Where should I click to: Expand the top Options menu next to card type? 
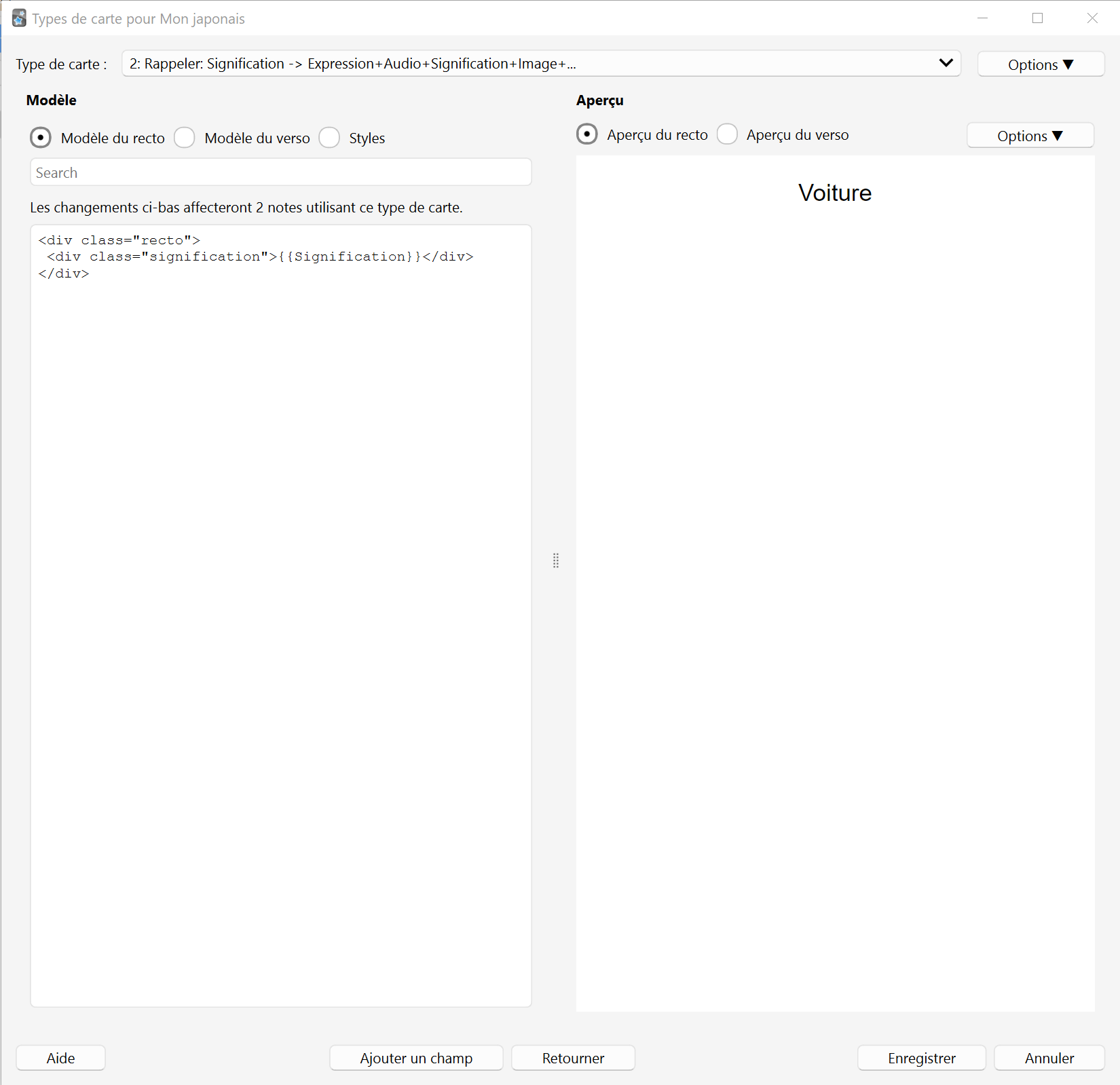(1041, 64)
